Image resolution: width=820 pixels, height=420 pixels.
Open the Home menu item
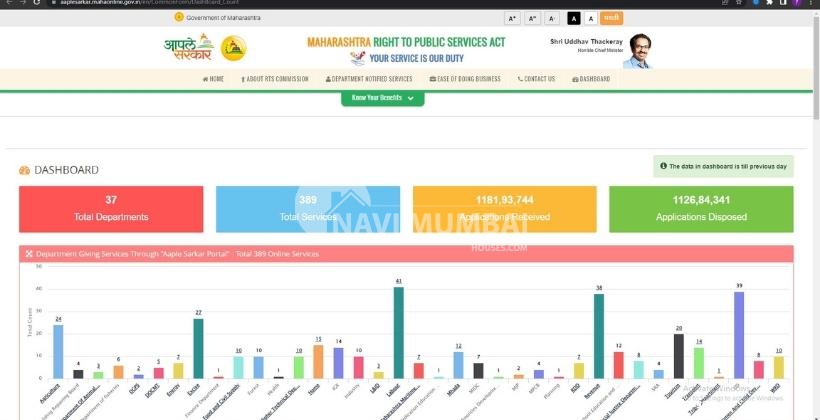(213, 79)
